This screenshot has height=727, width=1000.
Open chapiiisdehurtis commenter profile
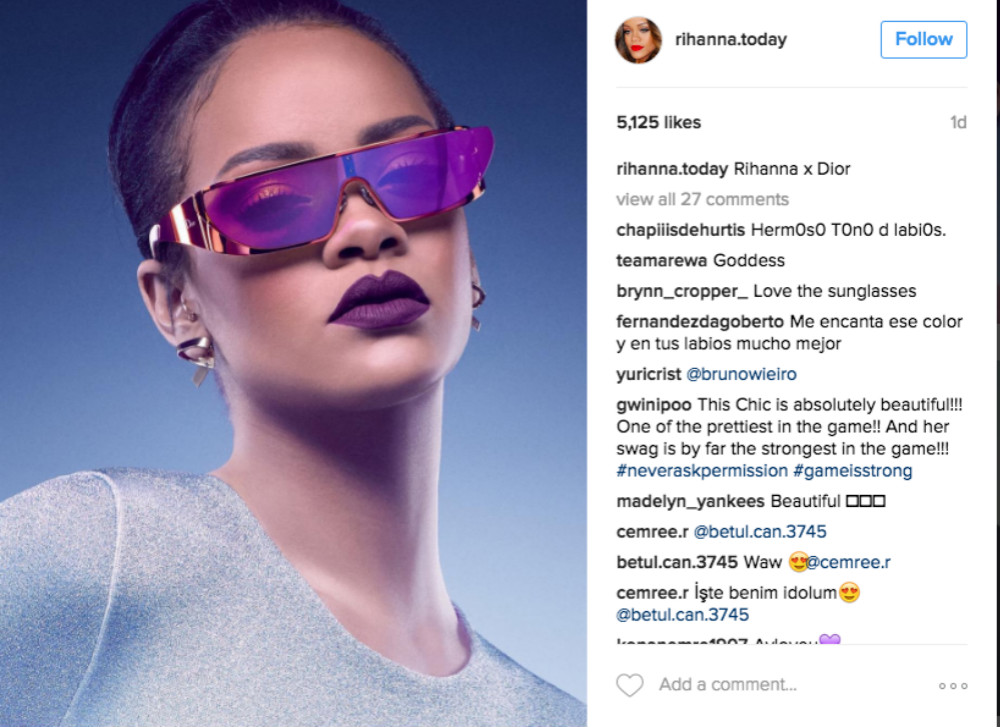click(680, 230)
